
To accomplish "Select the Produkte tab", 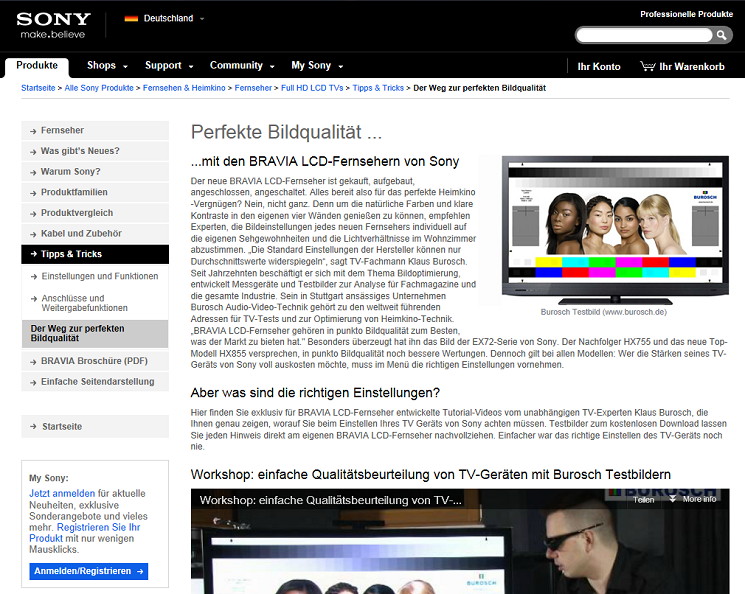I will (37, 66).
